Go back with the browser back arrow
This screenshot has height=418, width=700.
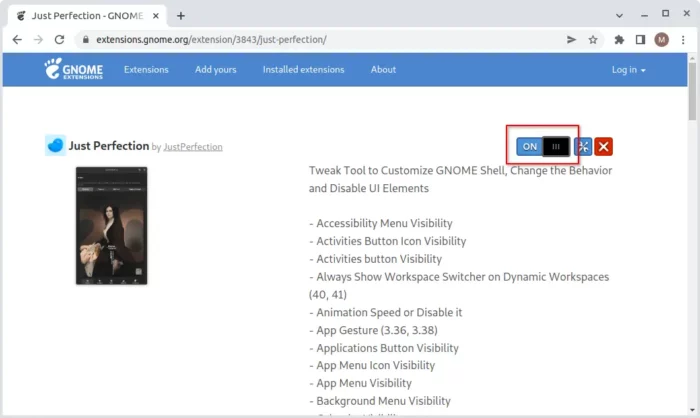(x=17, y=40)
